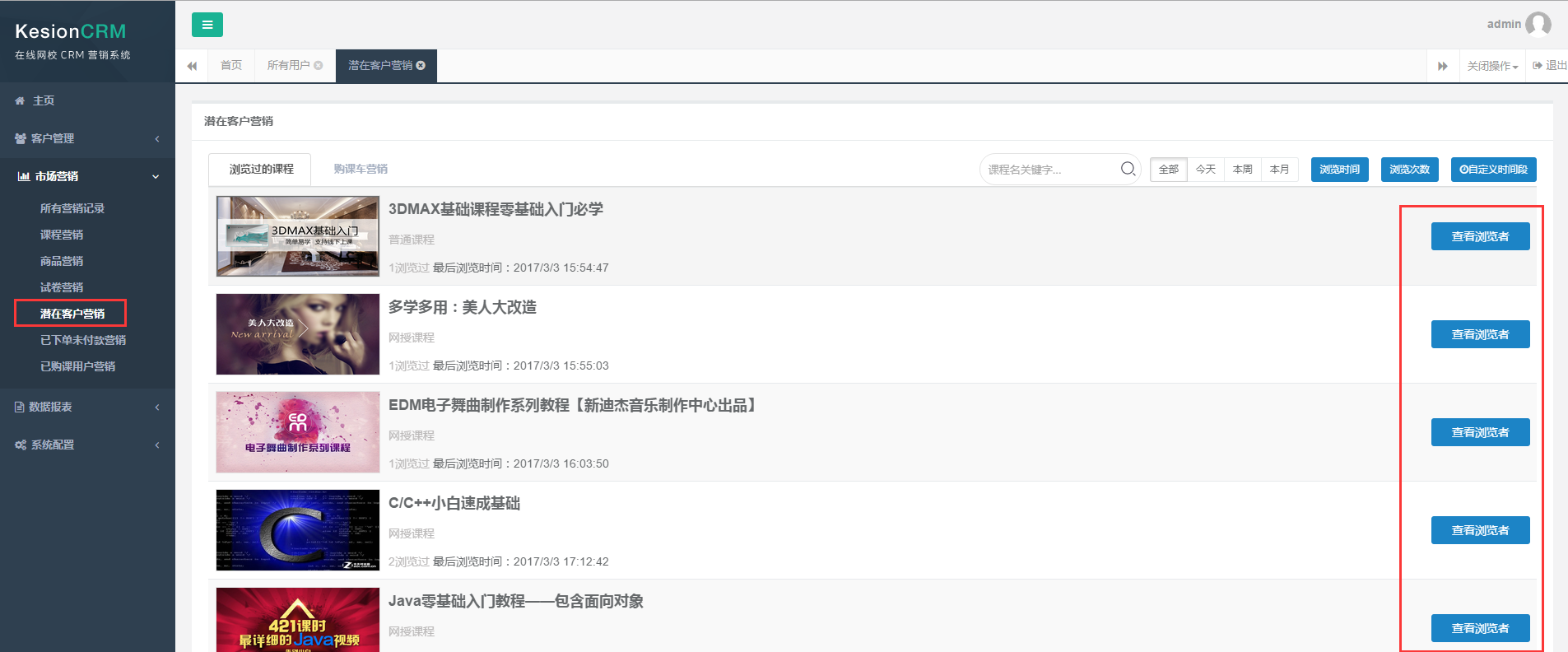Close the 潜在客户营销 tab
The height and width of the screenshot is (652, 1568).
[421, 66]
